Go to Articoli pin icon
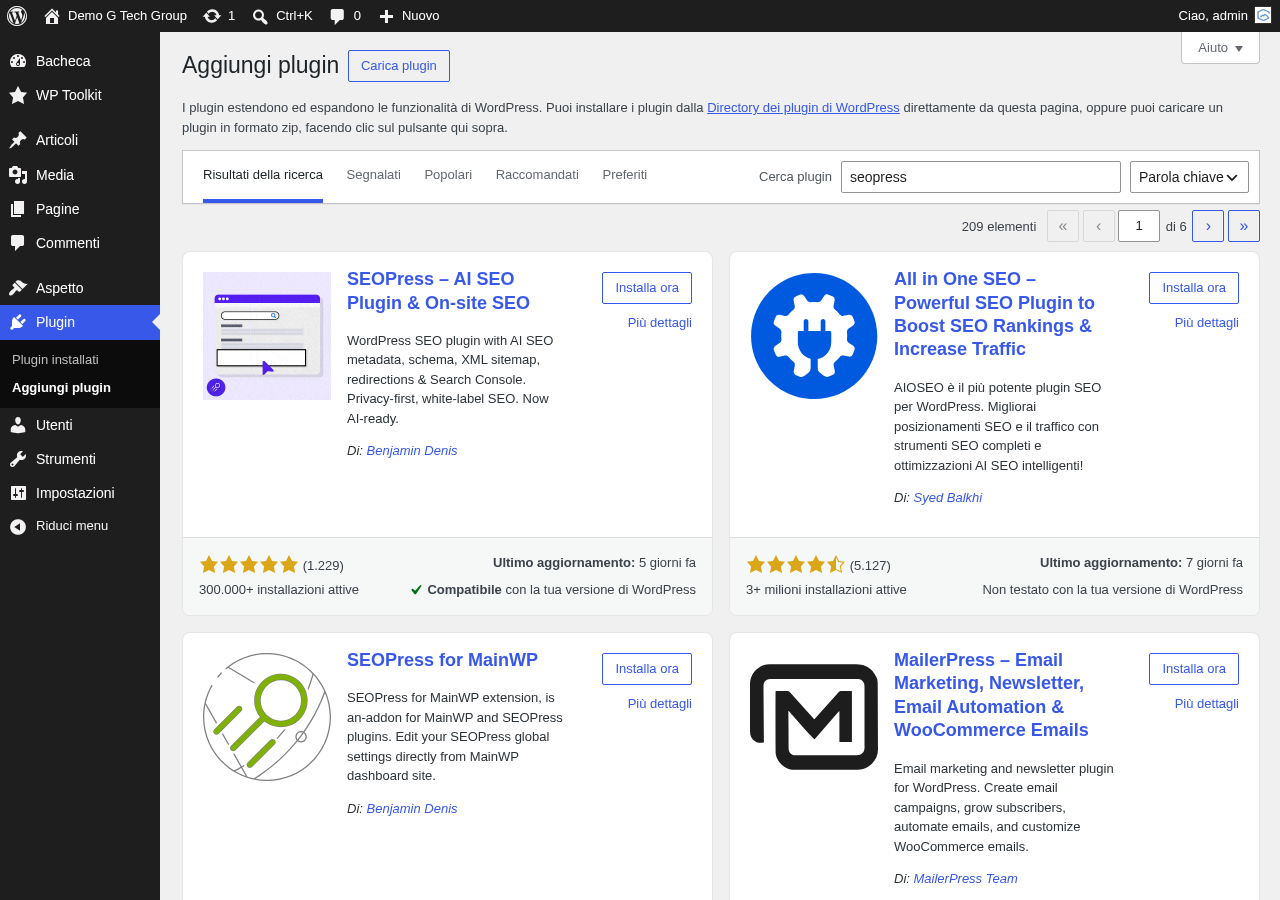 18,140
